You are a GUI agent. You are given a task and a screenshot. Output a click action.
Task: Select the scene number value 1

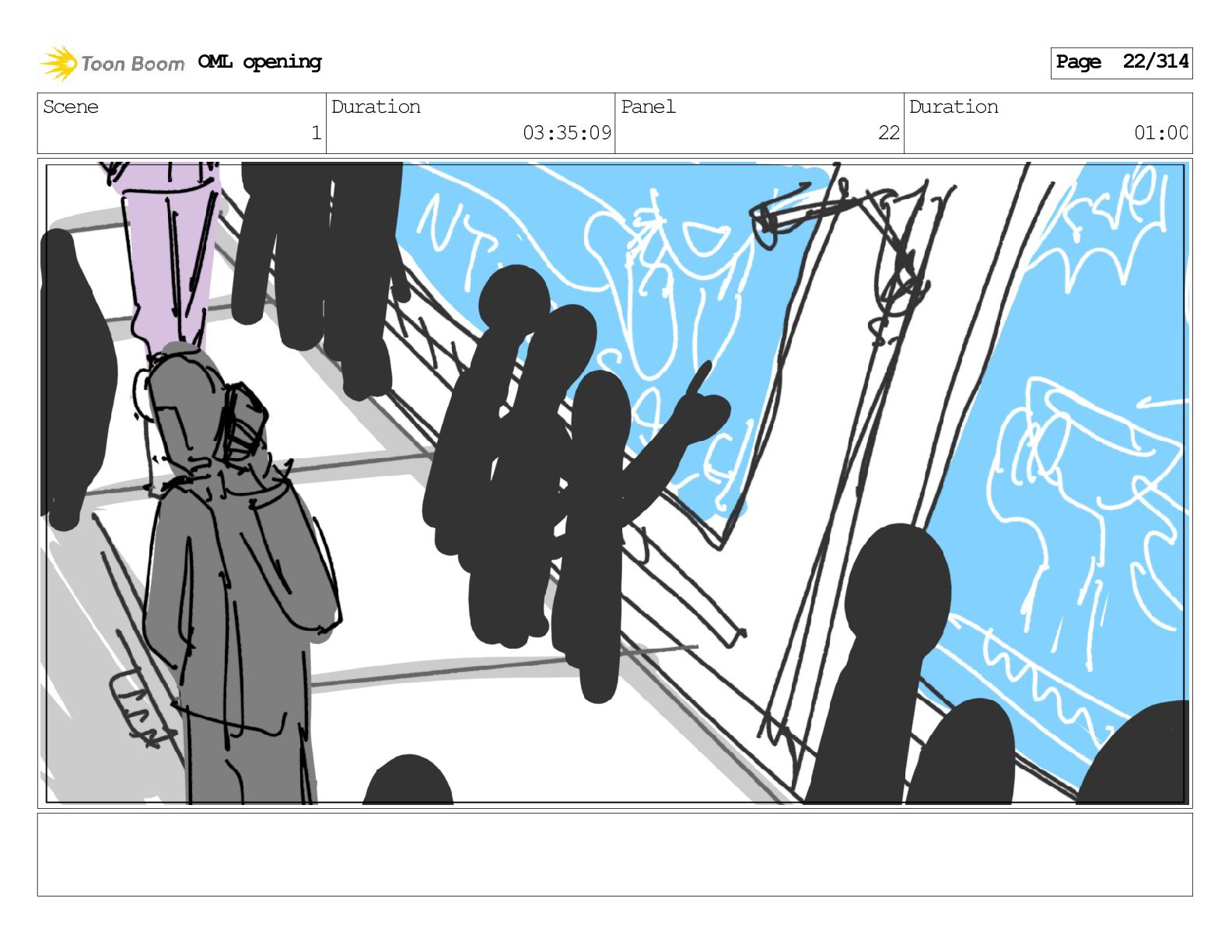(x=317, y=133)
